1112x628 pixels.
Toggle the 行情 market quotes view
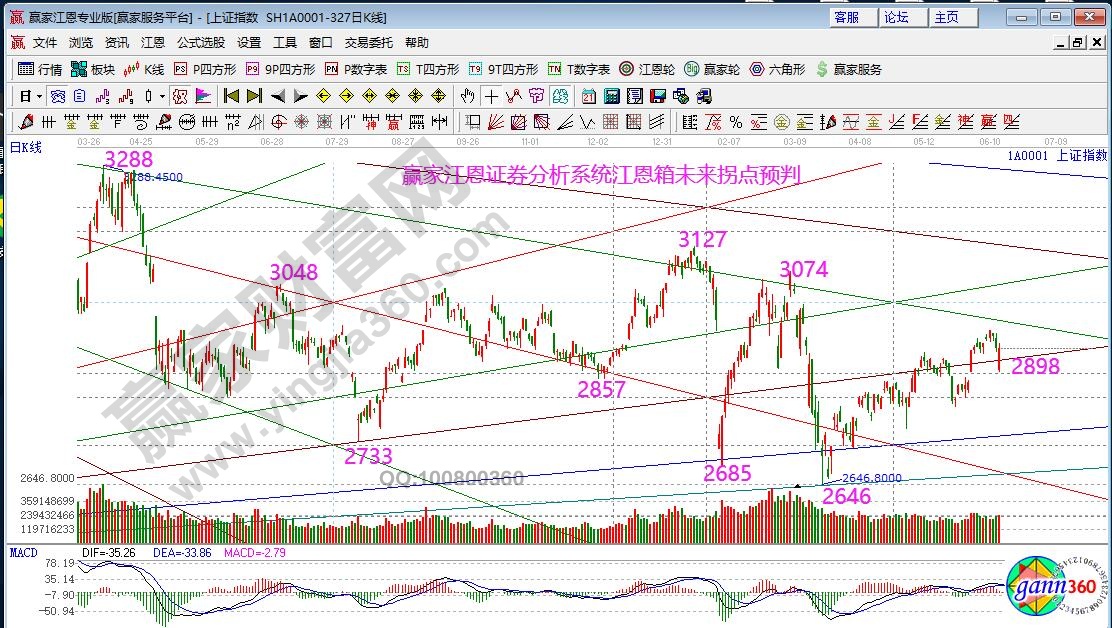41,69
